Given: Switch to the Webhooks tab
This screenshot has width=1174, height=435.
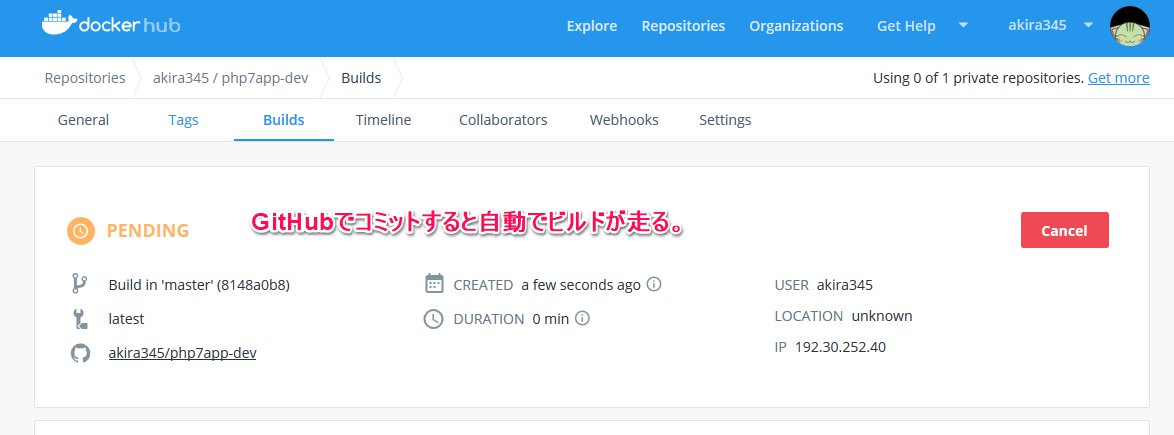Looking at the screenshot, I should pyautogui.click(x=624, y=120).
